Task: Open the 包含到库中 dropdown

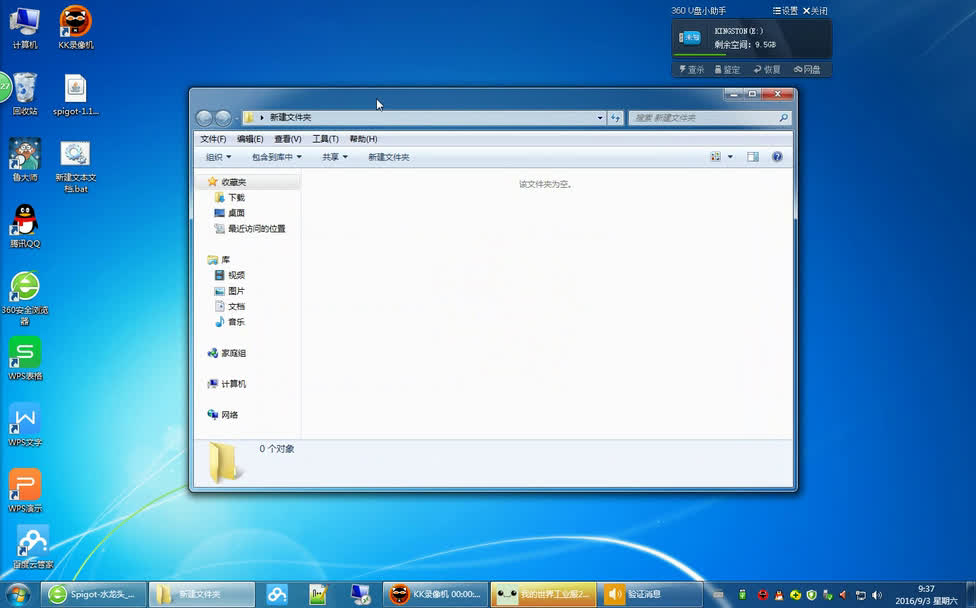Action: pyautogui.click(x=276, y=157)
